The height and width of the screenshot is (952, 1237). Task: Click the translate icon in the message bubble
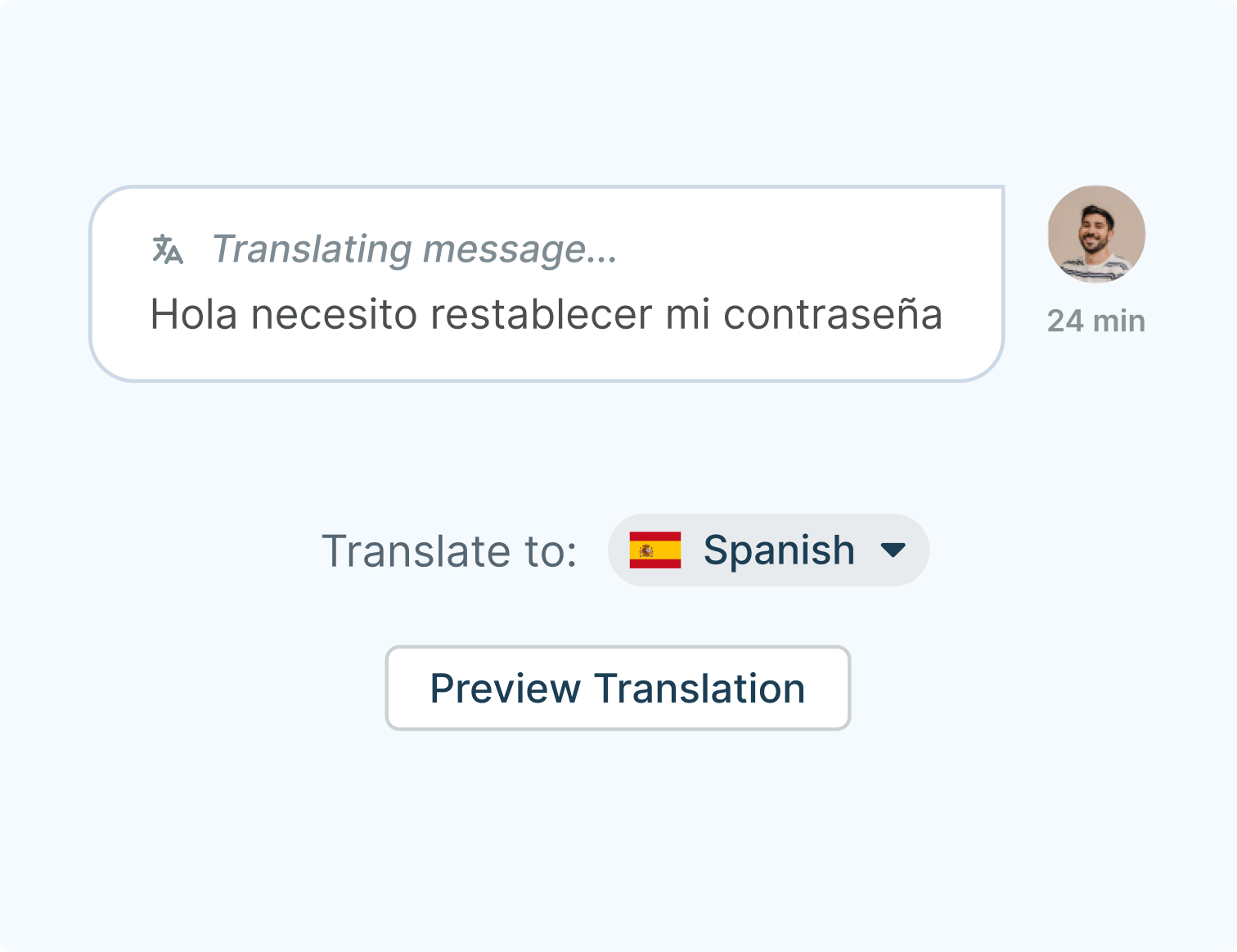(x=168, y=249)
